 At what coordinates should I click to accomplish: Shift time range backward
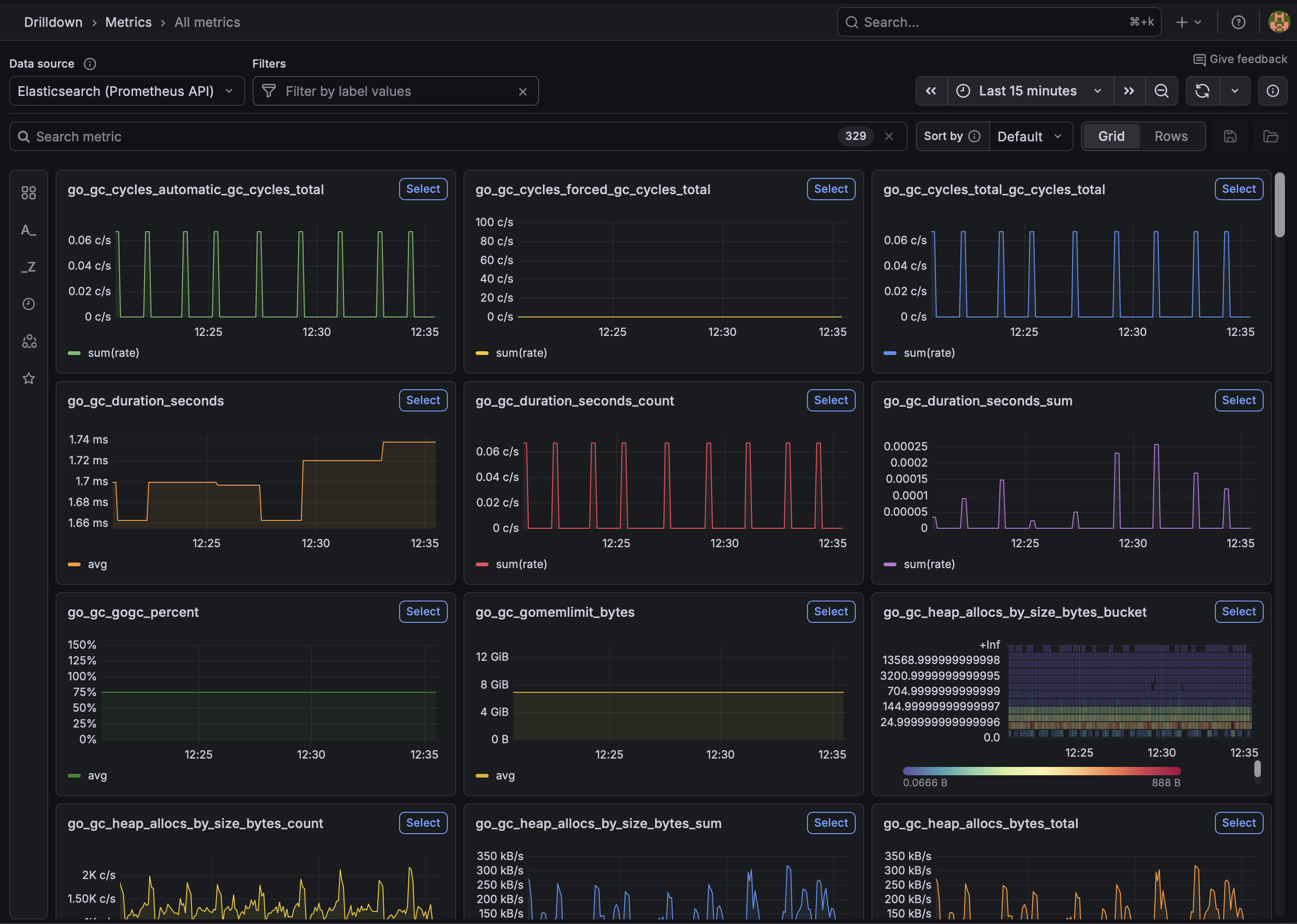pyautogui.click(x=931, y=91)
